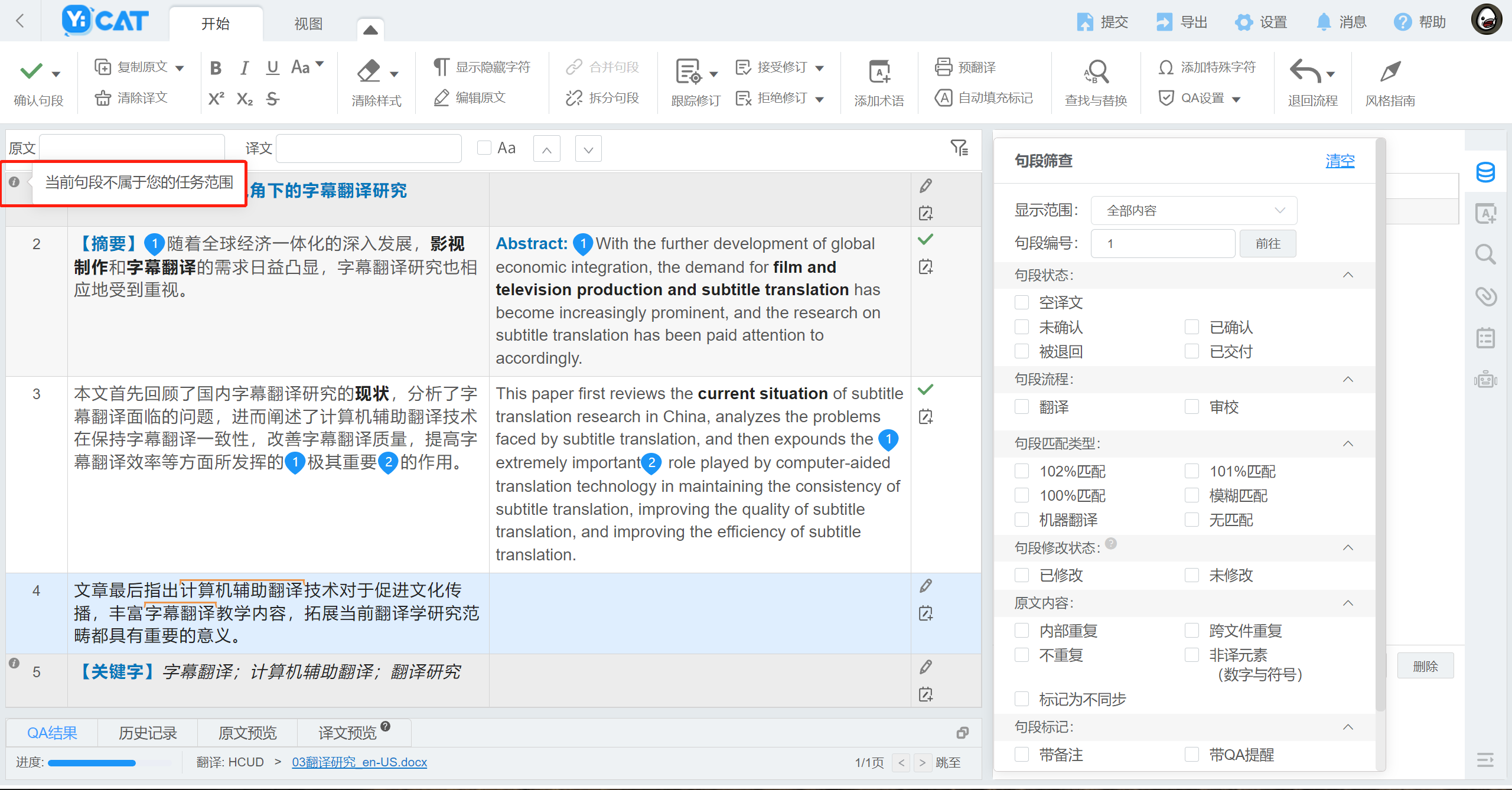Image resolution: width=1512 pixels, height=790 pixels.
Task: Open the 显示范围 全部内容 dropdown
Action: (x=1193, y=210)
